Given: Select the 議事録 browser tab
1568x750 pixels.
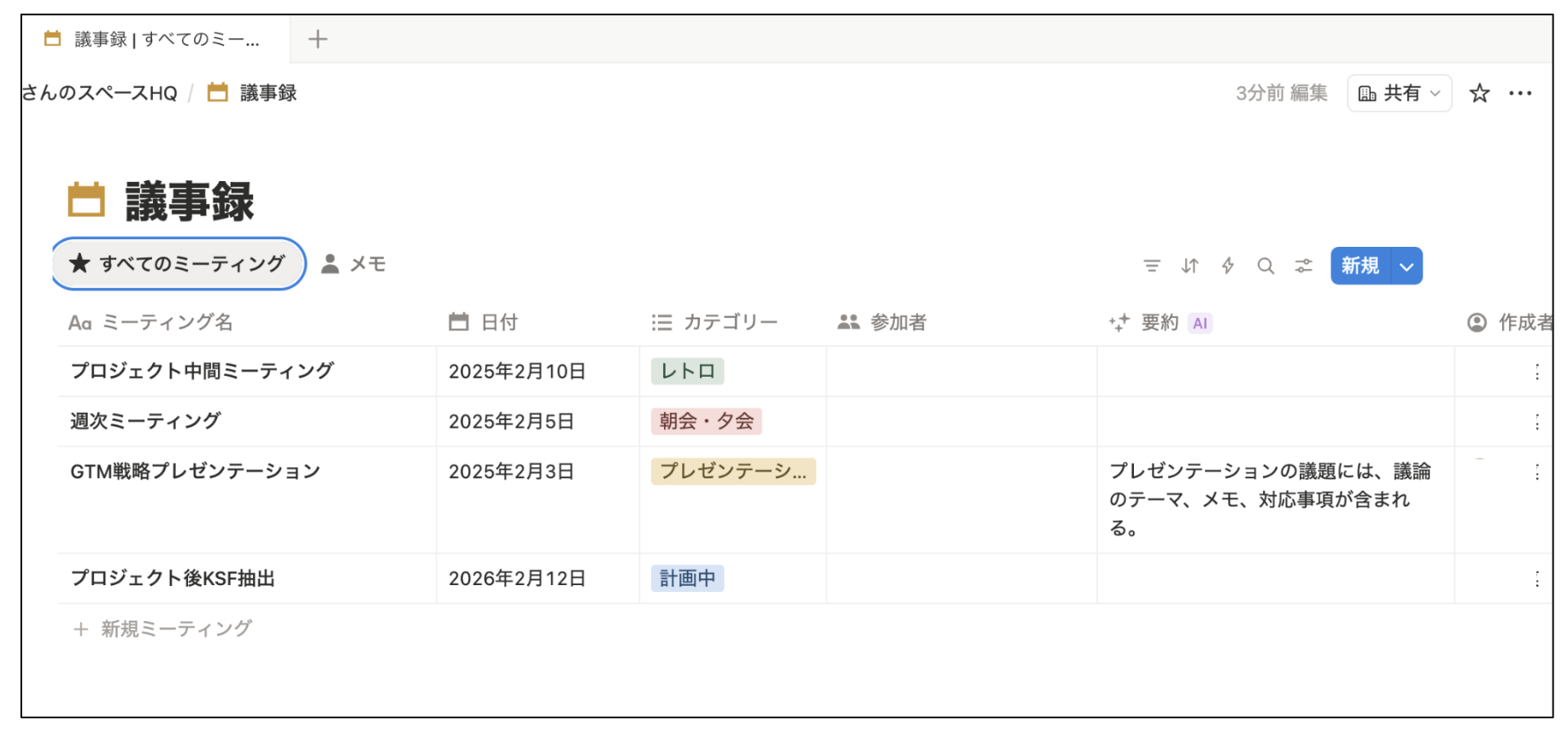Looking at the screenshot, I should coord(154,39).
